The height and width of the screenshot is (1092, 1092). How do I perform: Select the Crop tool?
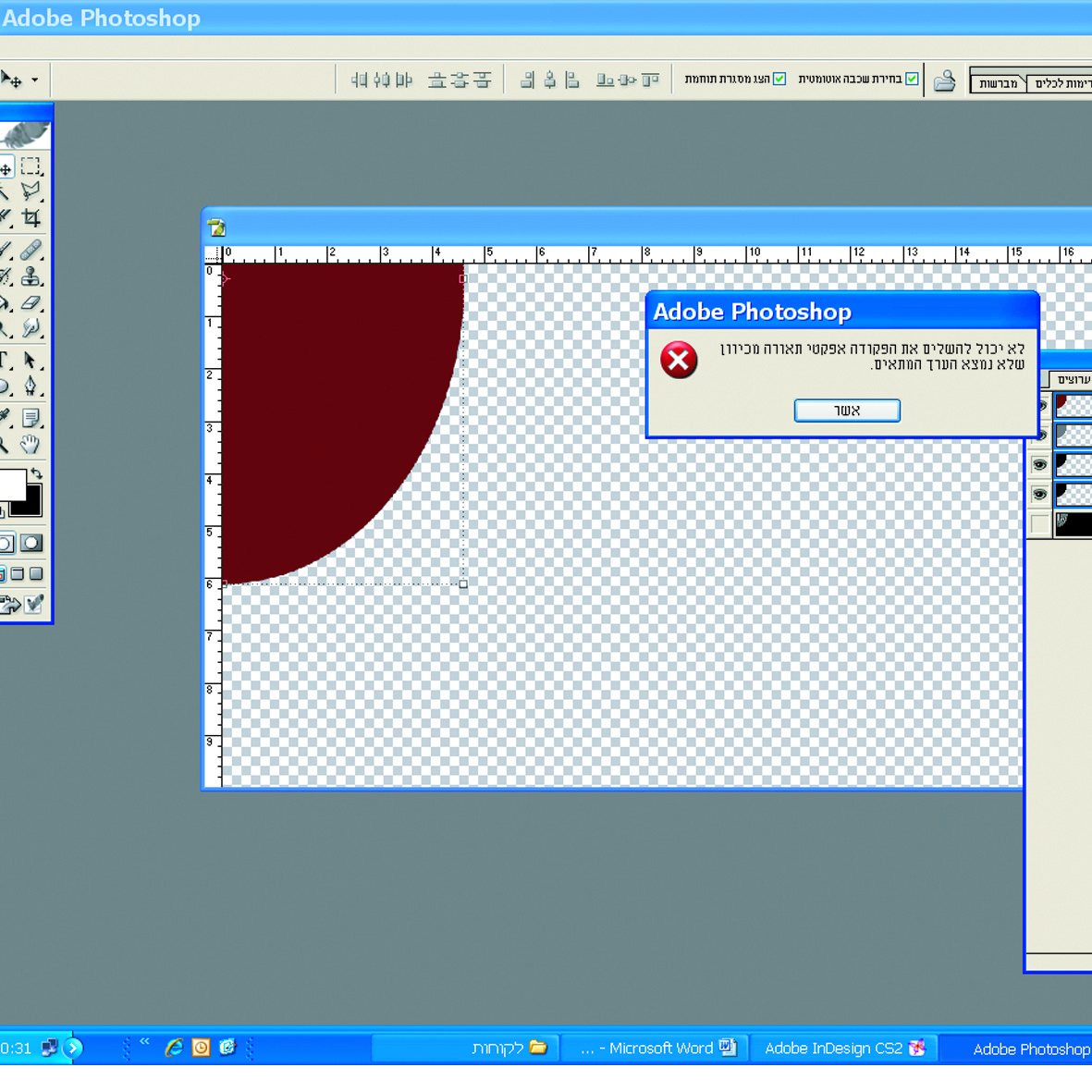(x=31, y=218)
